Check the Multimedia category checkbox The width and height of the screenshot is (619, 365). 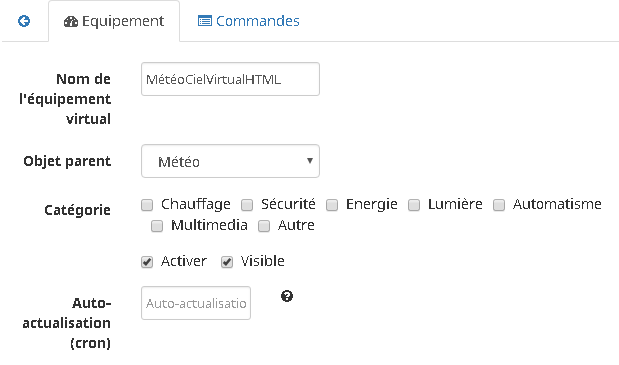tap(157, 226)
